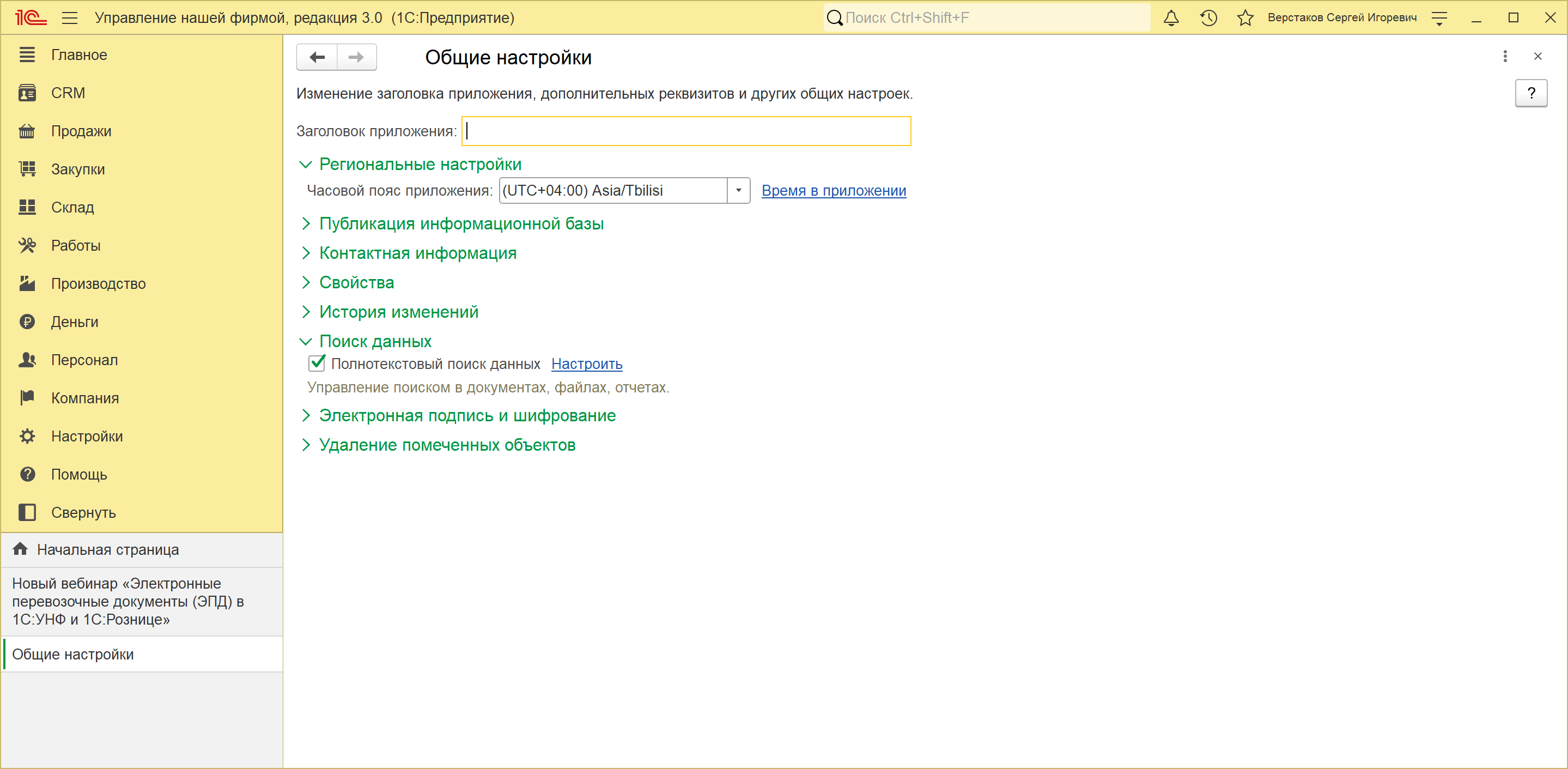Open favorites star icon
The image size is (1568, 769).
click(1245, 17)
